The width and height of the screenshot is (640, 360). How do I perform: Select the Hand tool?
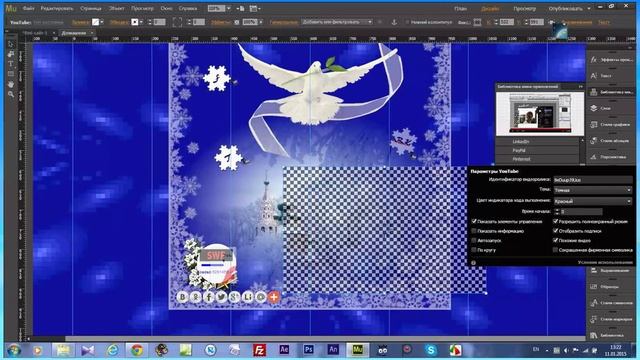[11, 84]
